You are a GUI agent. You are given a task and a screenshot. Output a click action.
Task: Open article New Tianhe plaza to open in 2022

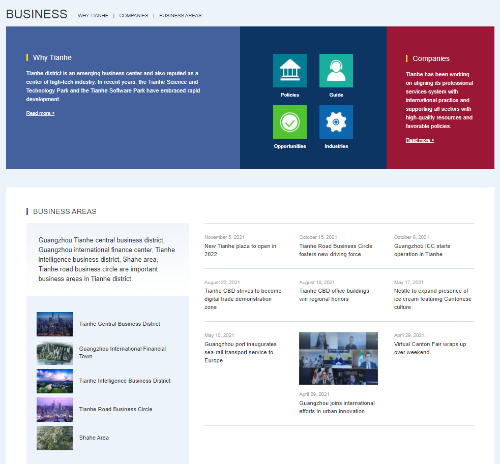point(240,250)
